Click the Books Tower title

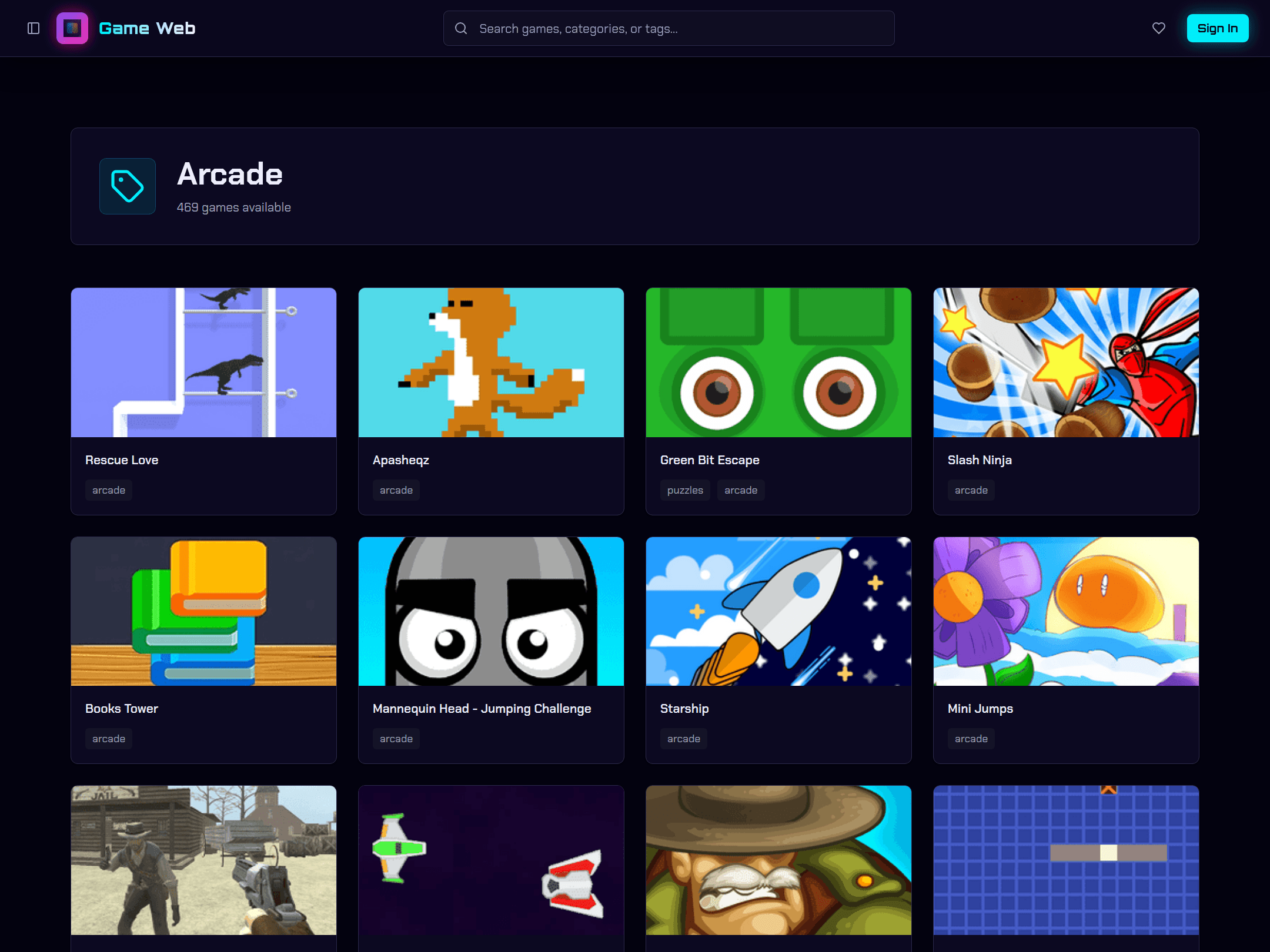(122, 709)
